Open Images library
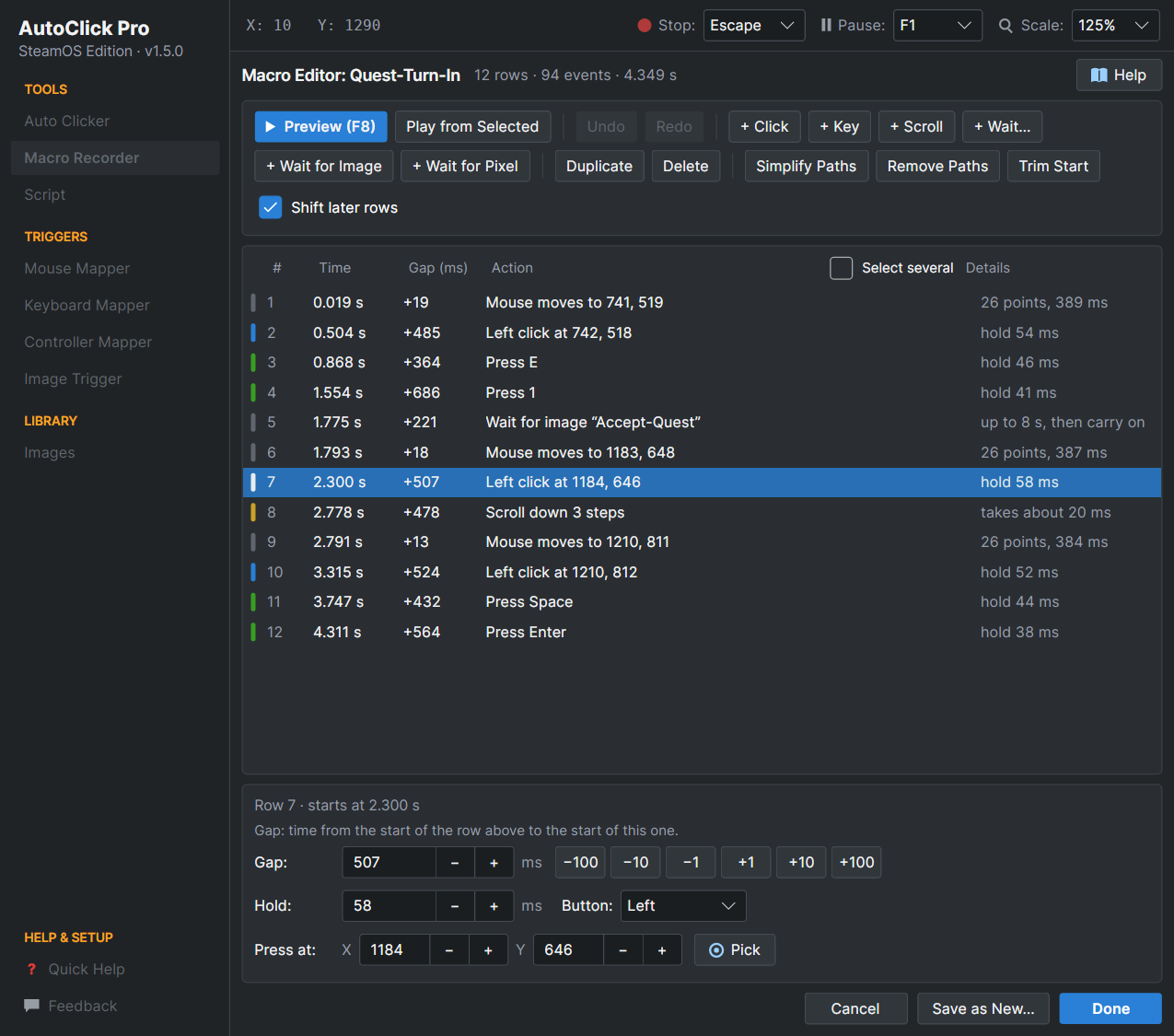 click(x=115, y=452)
